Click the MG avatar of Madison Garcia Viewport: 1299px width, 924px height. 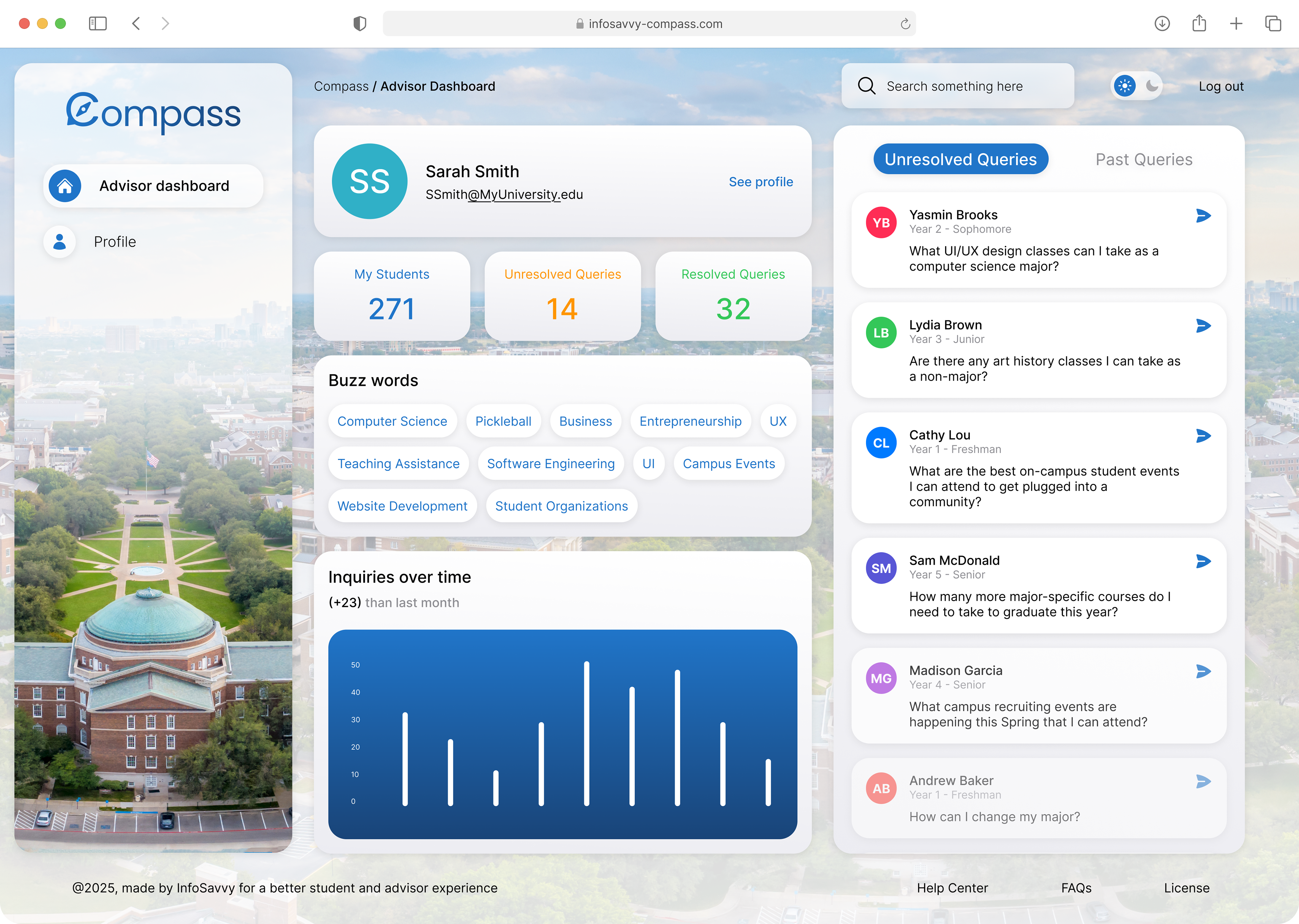(881, 678)
